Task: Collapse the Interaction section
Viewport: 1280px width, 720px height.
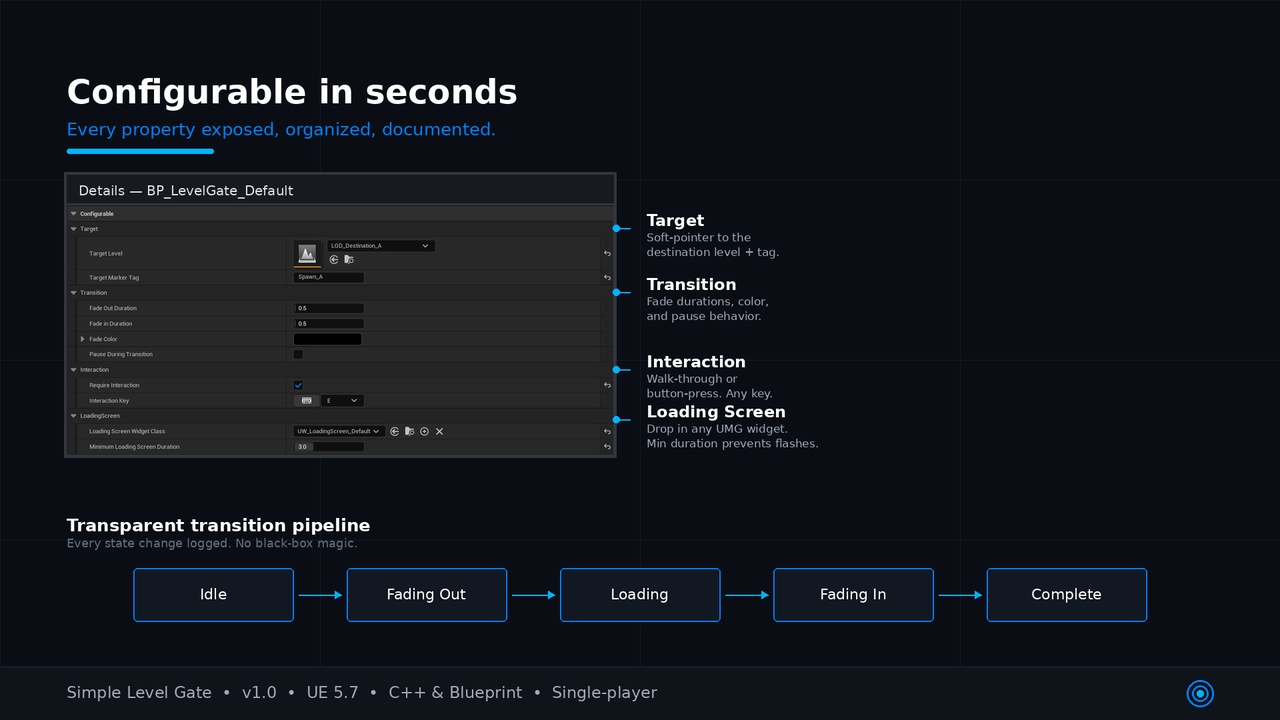Action: (x=73, y=370)
